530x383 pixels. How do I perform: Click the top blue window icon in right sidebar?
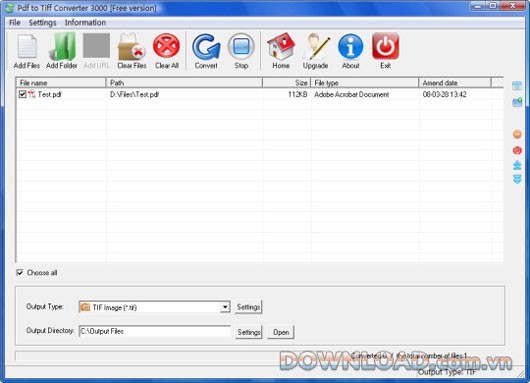[x=517, y=86]
